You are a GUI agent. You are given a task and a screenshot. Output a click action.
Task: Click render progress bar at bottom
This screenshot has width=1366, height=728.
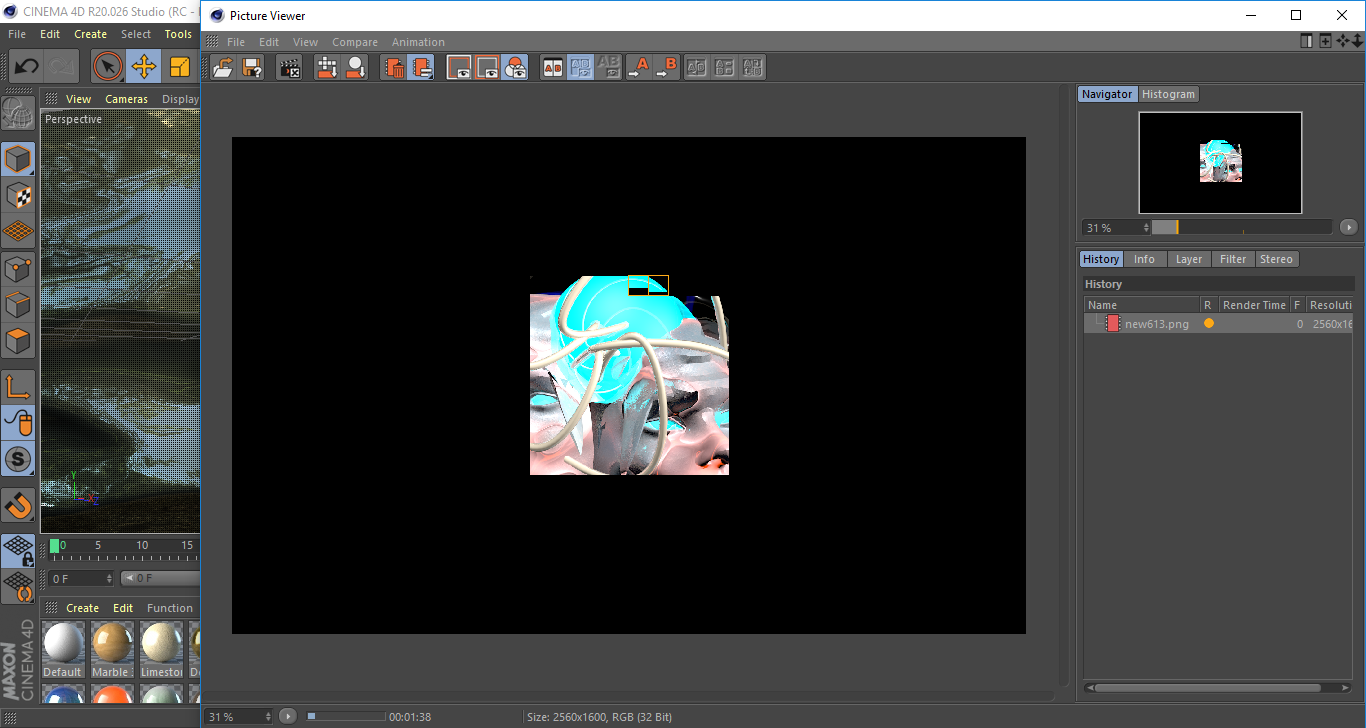[x=346, y=716]
